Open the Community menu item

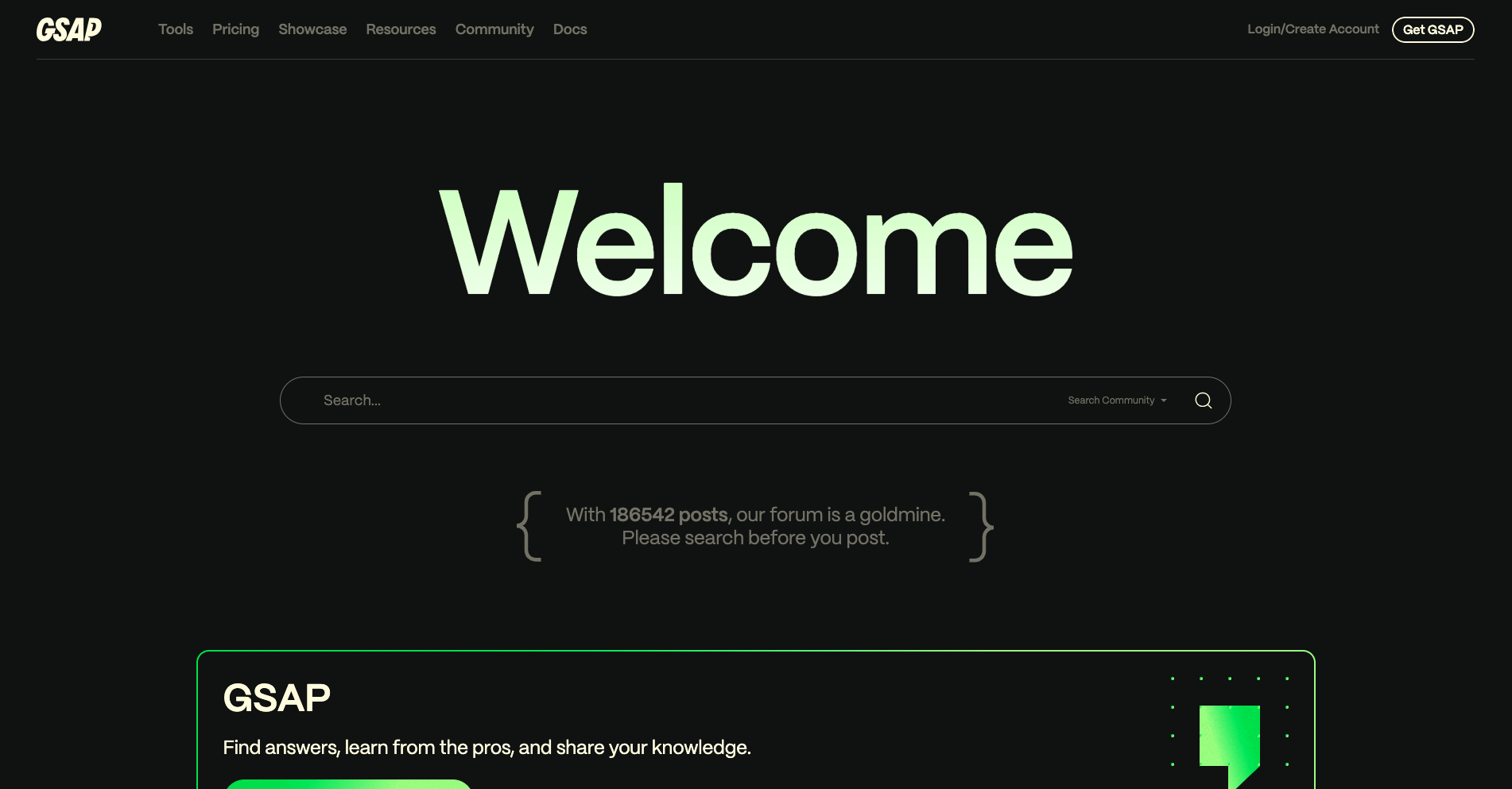click(494, 29)
